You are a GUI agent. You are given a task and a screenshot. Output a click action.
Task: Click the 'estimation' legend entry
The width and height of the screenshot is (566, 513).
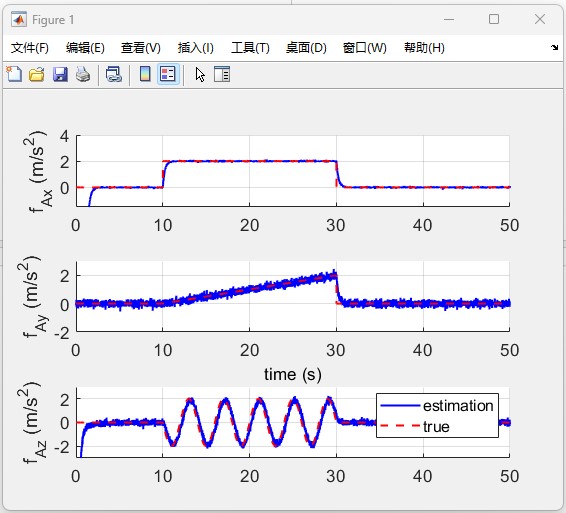(x=458, y=406)
